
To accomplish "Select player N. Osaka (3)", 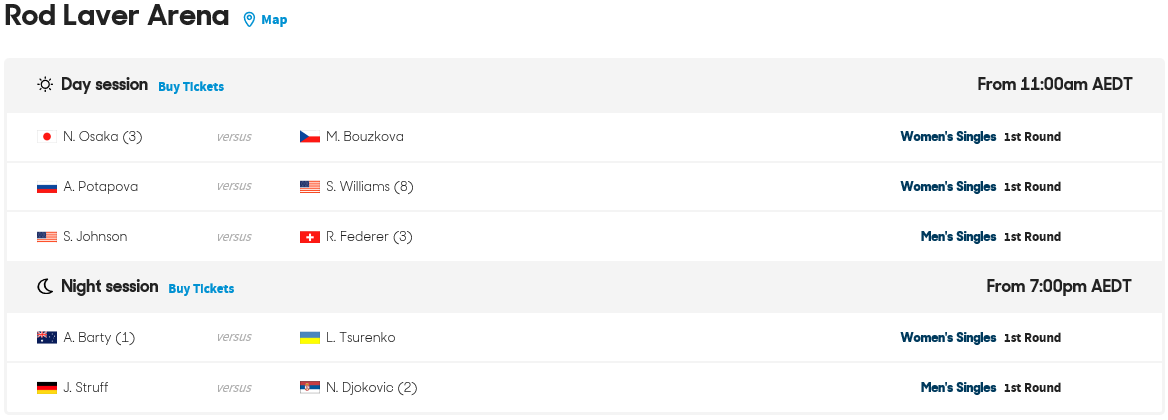I will click(x=103, y=137).
